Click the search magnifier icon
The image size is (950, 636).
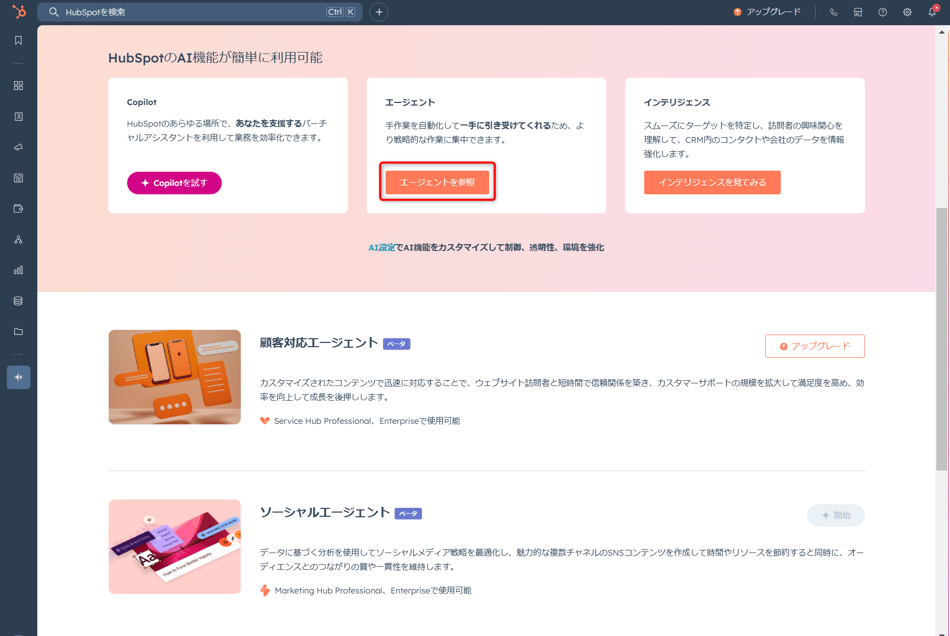pos(54,12)
